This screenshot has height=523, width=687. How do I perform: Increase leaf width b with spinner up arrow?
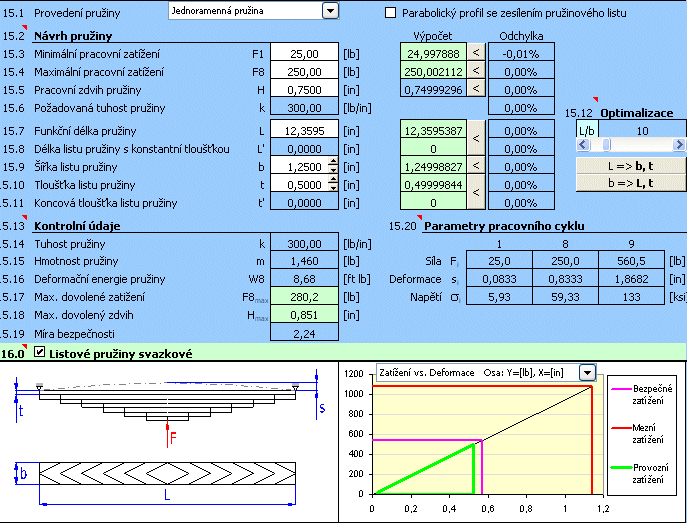[333, 162]
